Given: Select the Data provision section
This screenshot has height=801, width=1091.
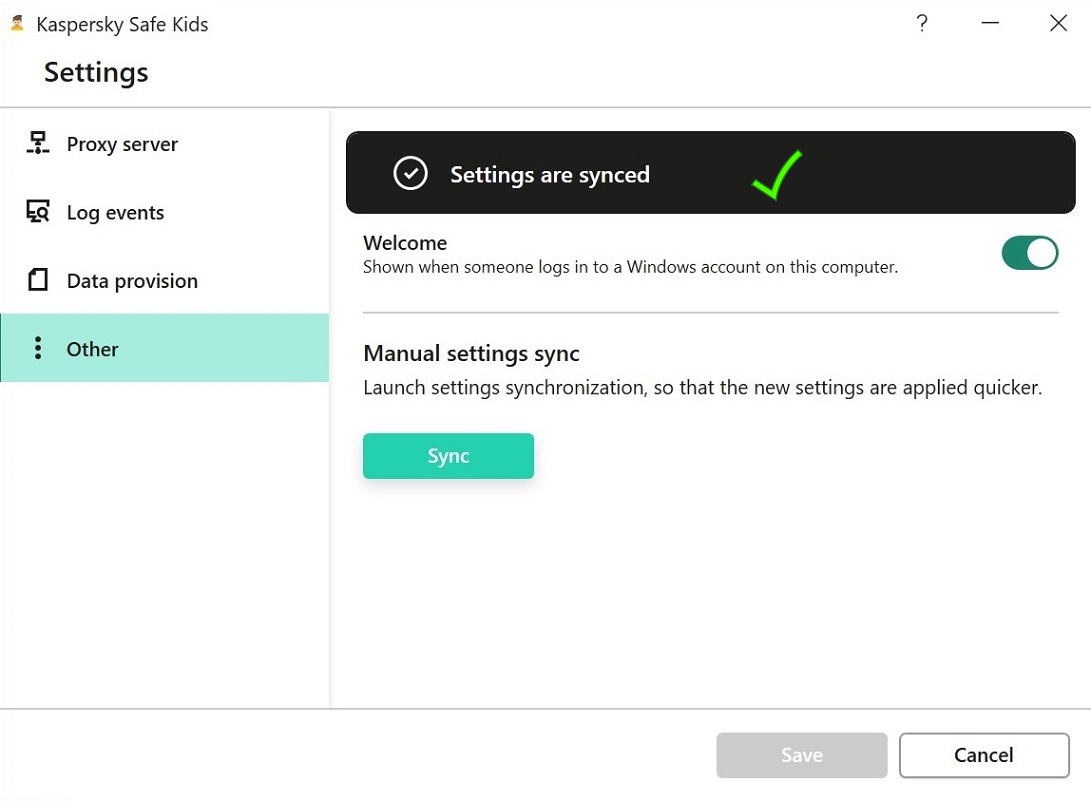Looking at the screenshot, I should click(132, 280).
